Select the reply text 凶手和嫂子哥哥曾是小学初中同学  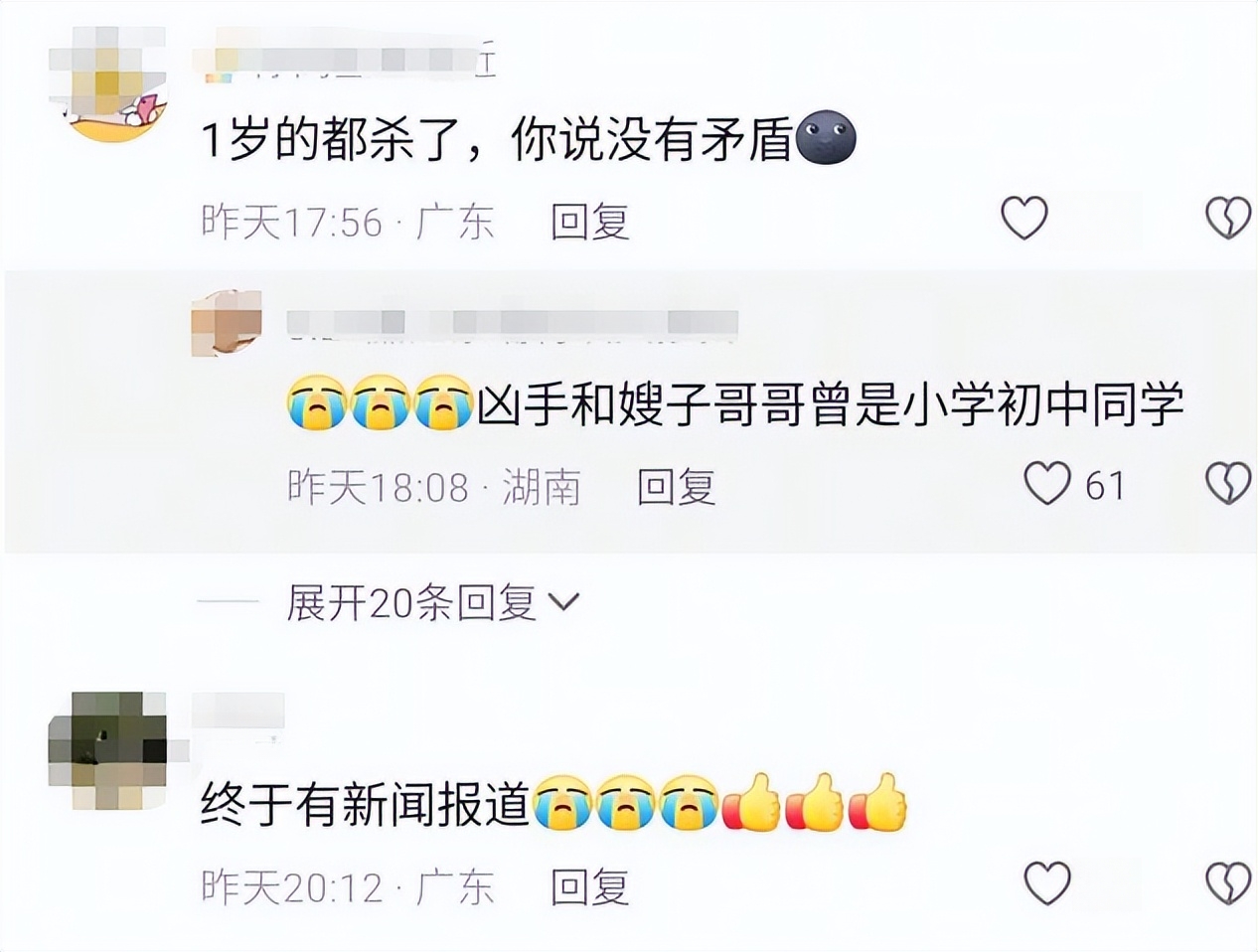[x=831, y=405]
